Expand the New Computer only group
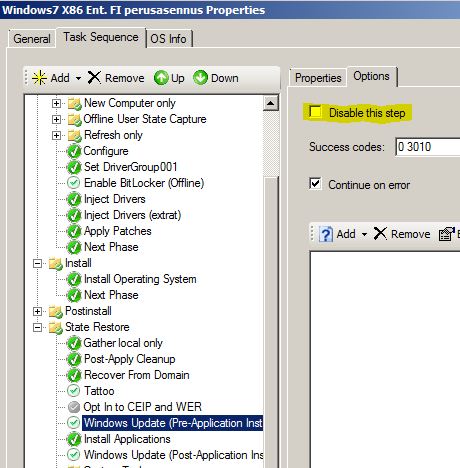This screenshot has width=460, height=468. (56, 103)
